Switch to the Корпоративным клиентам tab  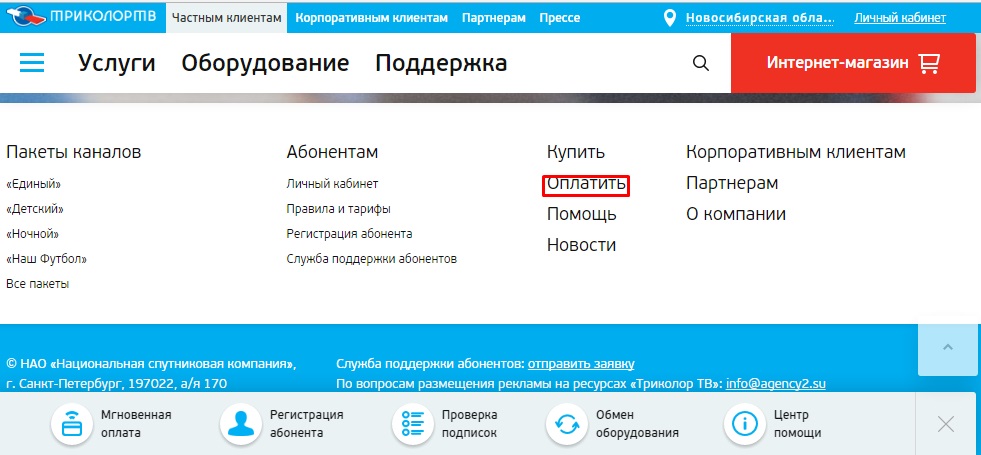[371, 18]
